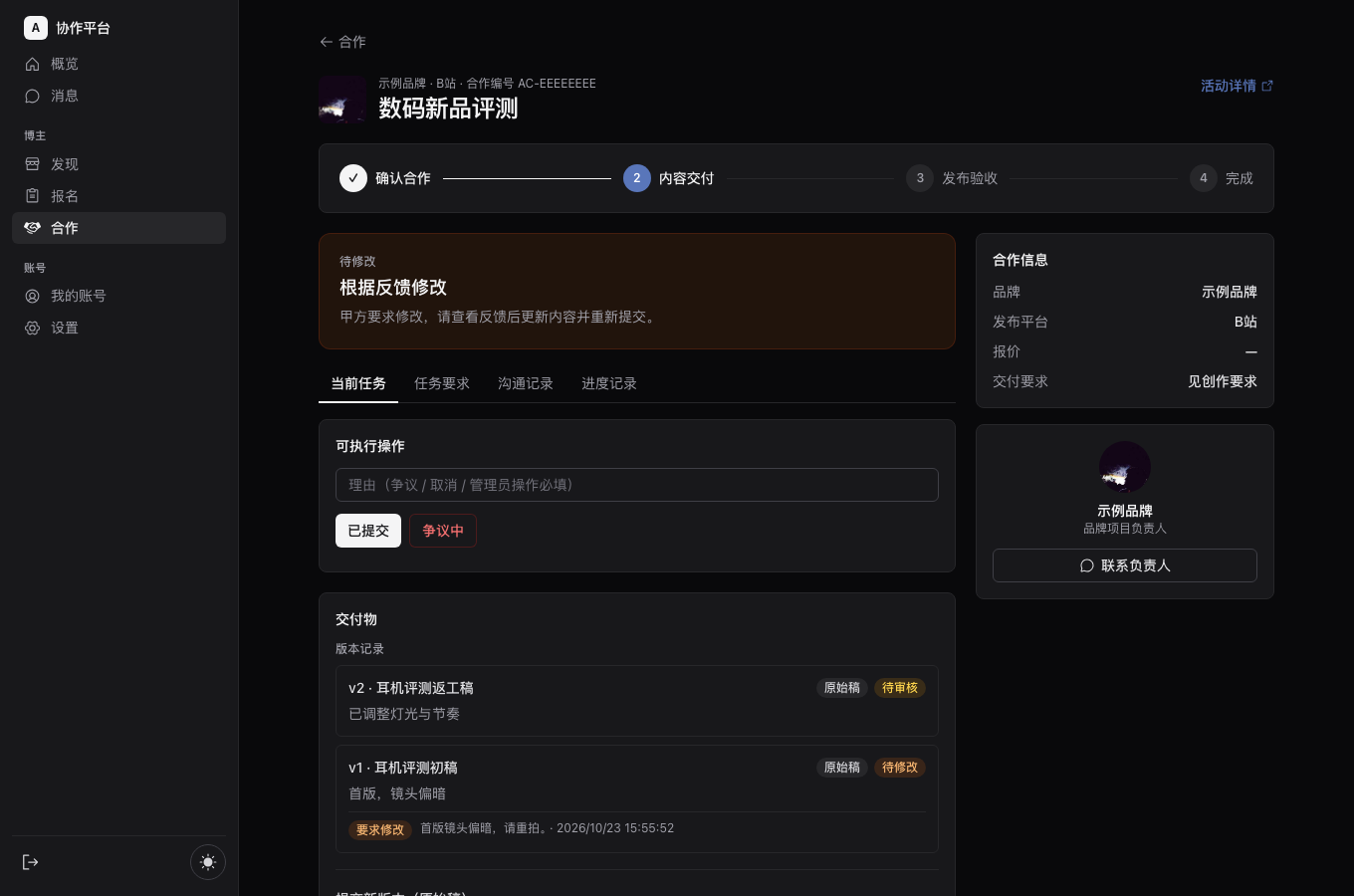Click the 确认合作 checkmark step icon
Screen dimensions: 1354x896
[353, 178]
